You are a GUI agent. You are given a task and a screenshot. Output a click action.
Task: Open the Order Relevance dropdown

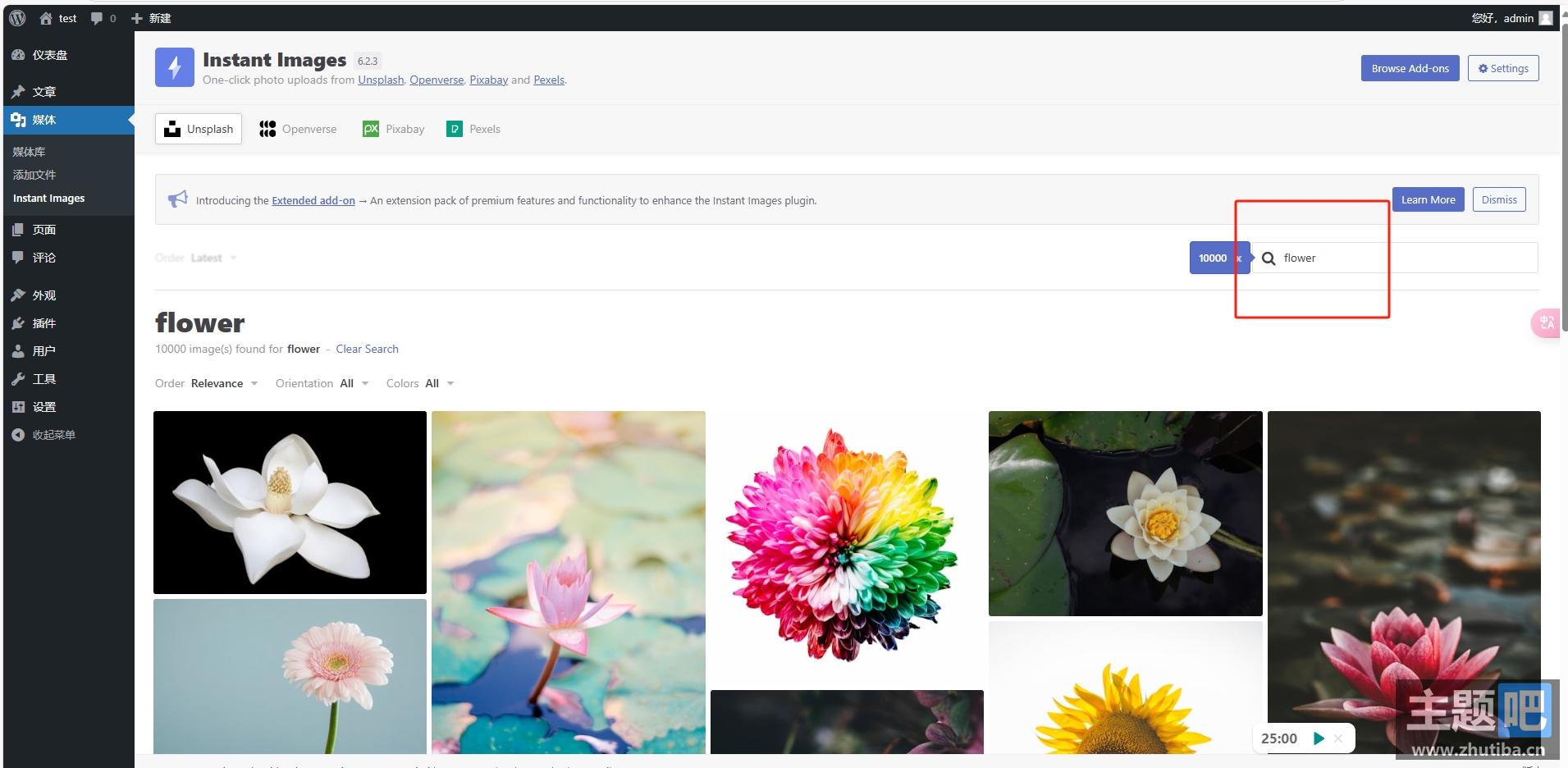pos(207,383)
